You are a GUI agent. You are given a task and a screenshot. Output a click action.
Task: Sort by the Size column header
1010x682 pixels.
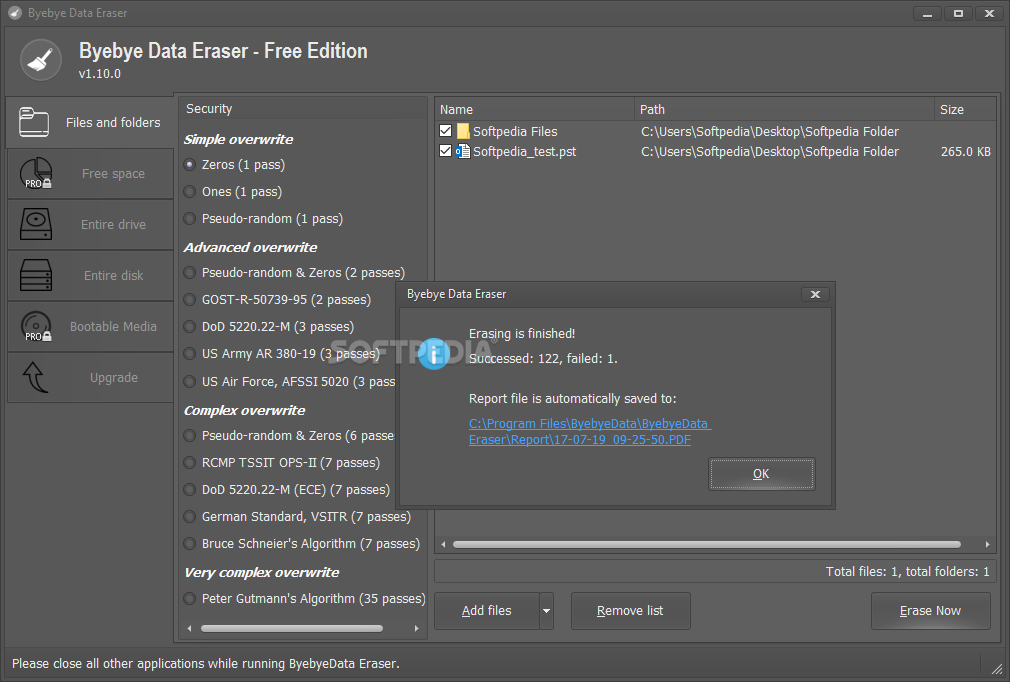(x=965, y=109)
